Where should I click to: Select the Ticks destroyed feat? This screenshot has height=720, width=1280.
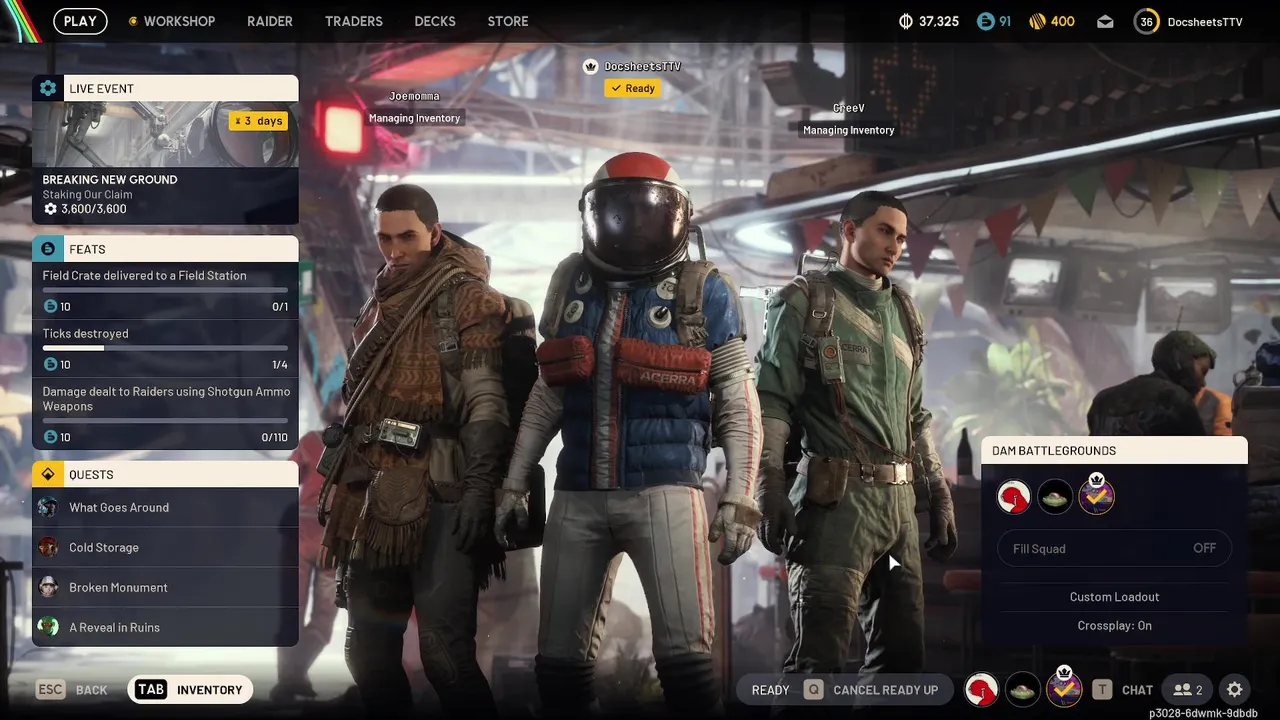click(165, 348)
